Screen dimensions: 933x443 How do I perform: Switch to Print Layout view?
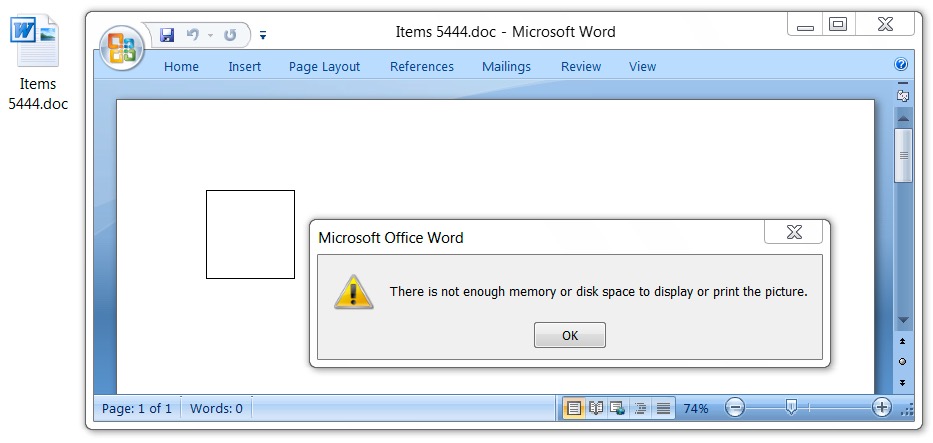pos(574,409)
